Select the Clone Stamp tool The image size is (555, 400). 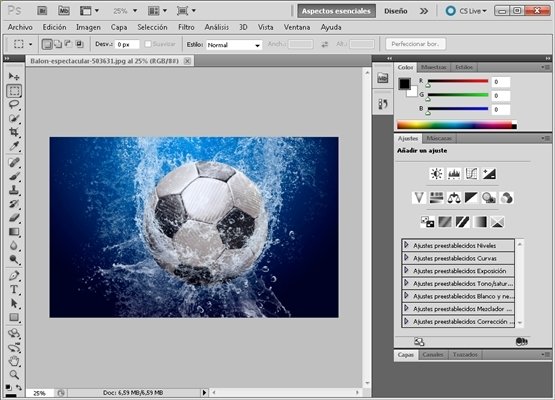pyautogui.click(x=14, y=190)
